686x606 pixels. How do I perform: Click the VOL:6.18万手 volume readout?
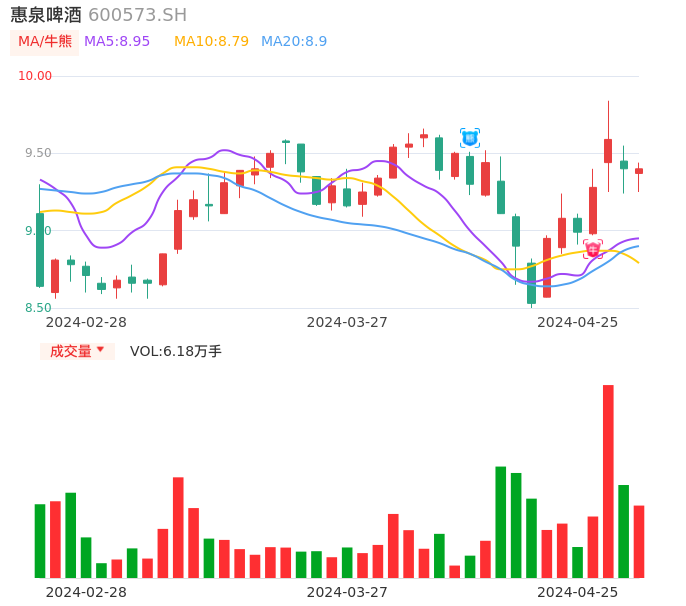tap(176, 351)
